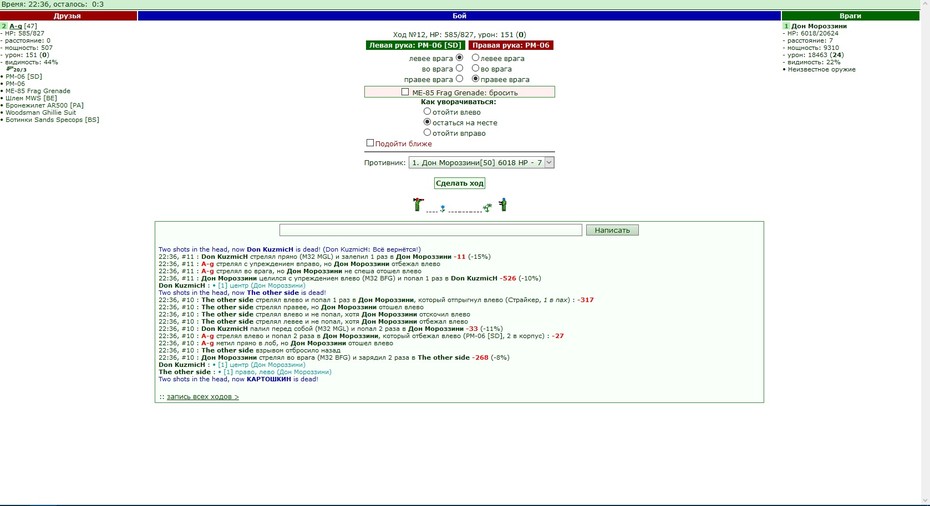Open Дон Мороззини name in Враги panel
The image size is (930, 506).
[819, 26]
